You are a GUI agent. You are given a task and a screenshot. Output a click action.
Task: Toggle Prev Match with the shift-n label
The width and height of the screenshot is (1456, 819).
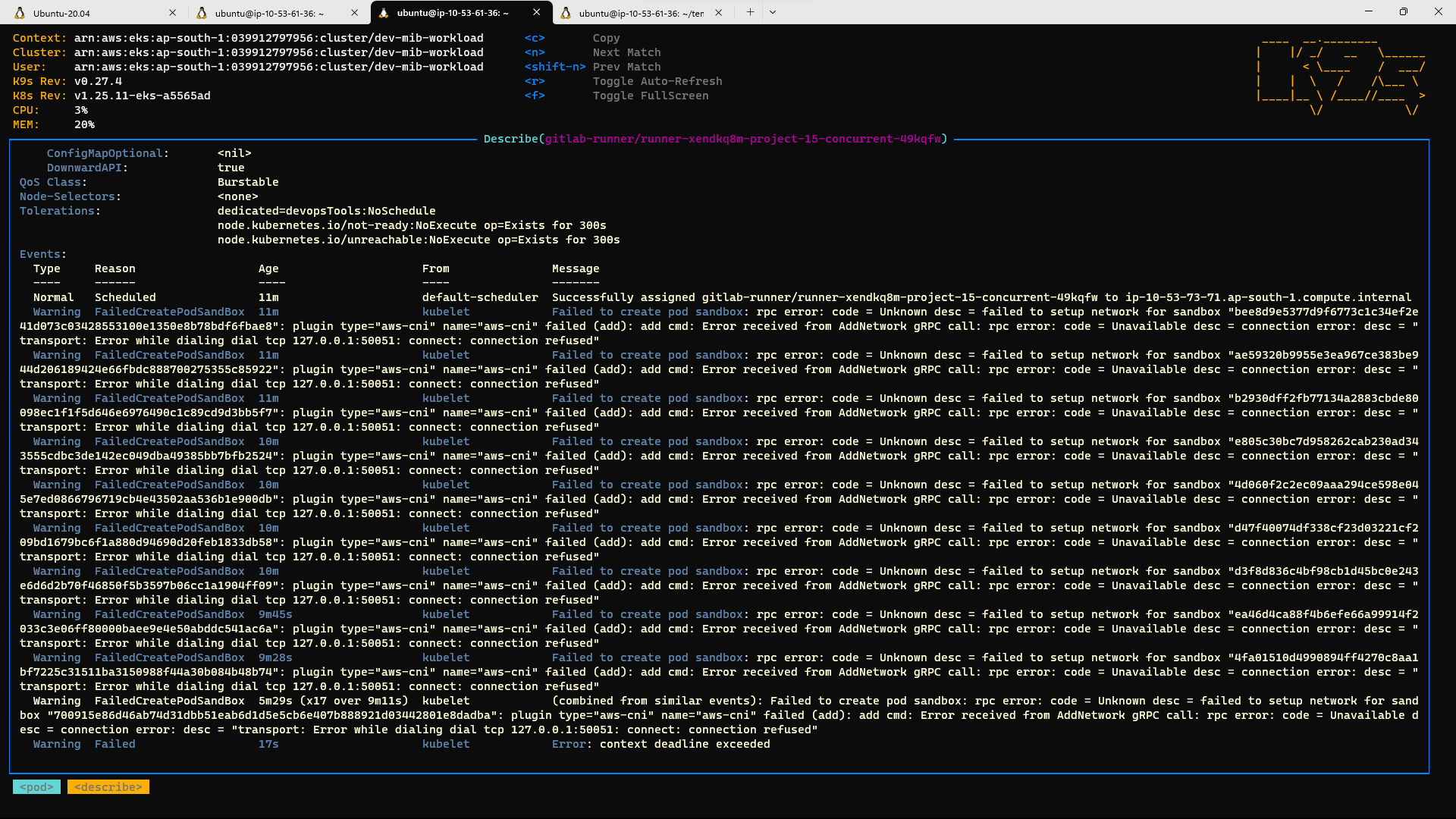pyautogui.click(x=555, y=67)
